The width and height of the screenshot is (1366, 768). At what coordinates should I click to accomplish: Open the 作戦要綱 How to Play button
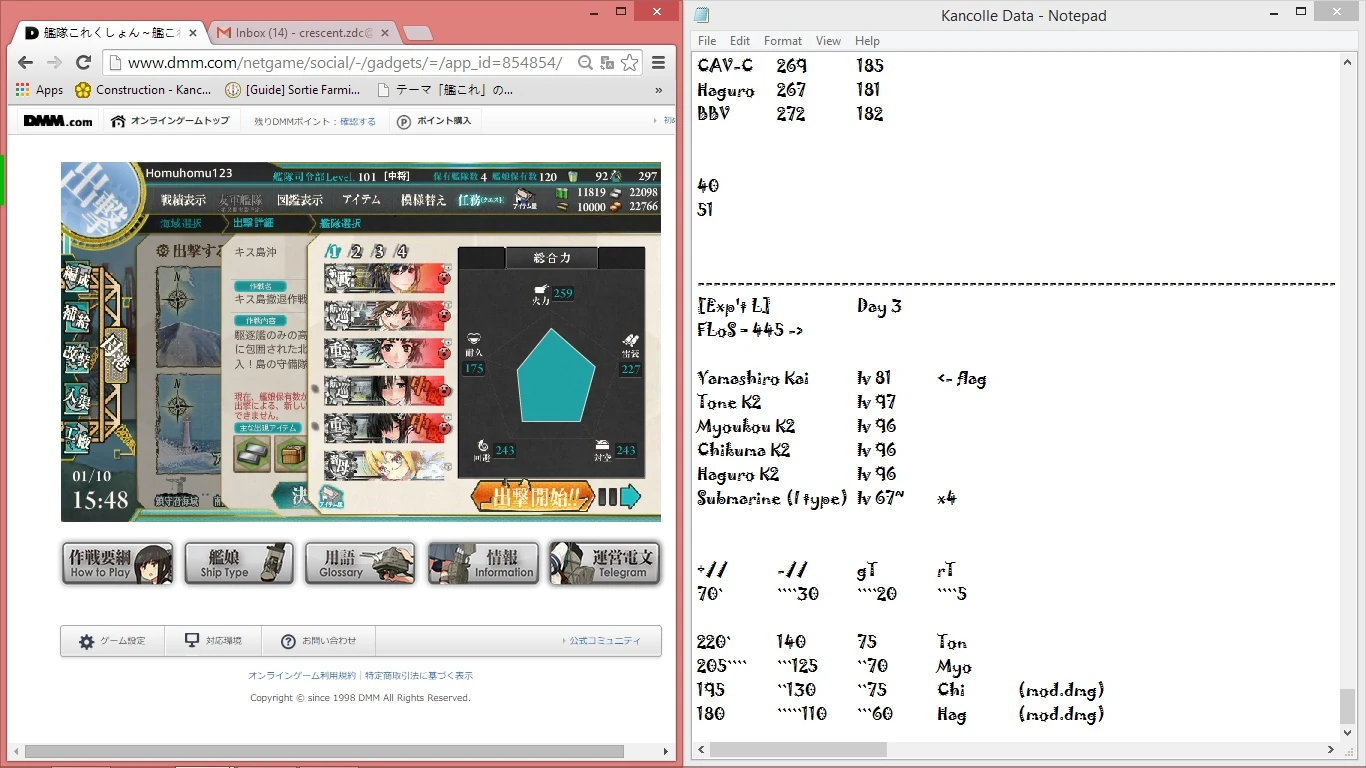click(x=118, y=564)
